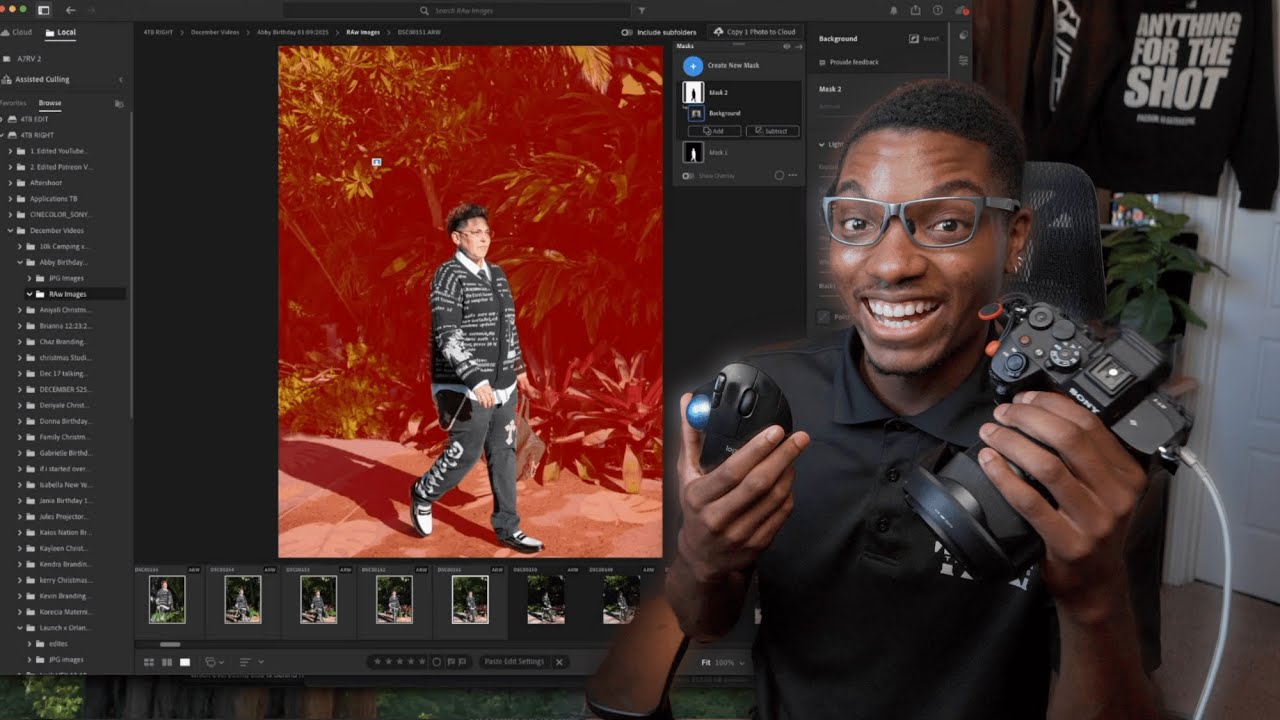Screen dimensions: 1280x720
Task: Click the share/export icon in top bar
Action: pos(916,10)
